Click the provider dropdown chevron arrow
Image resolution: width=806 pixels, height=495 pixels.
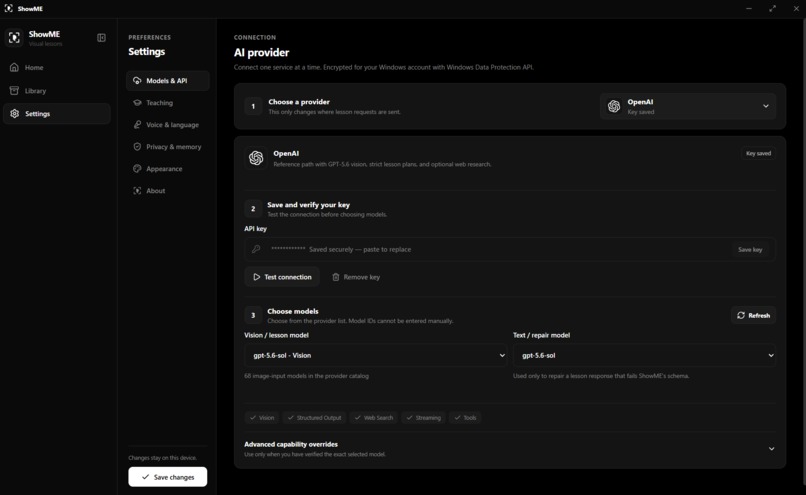(766, 106)
